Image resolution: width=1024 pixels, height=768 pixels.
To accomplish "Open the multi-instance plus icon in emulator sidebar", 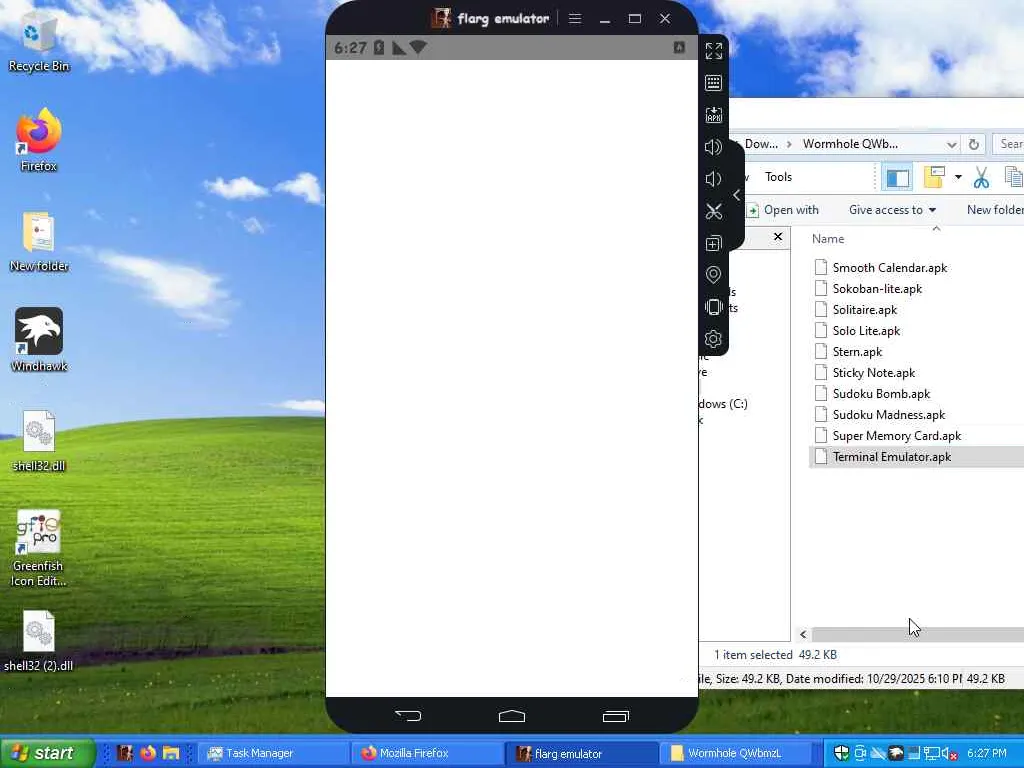I will pyautogui.click(x=713, y=244).
